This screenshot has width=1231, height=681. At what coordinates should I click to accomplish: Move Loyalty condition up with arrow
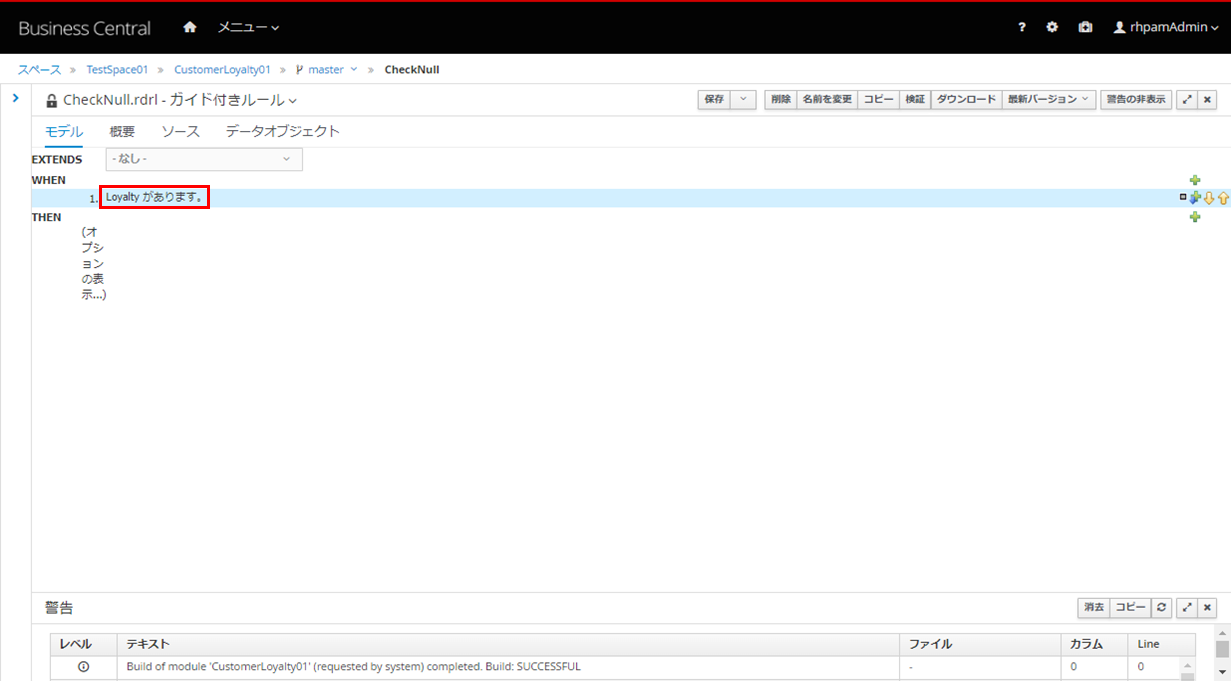[x=1223, y=198]
